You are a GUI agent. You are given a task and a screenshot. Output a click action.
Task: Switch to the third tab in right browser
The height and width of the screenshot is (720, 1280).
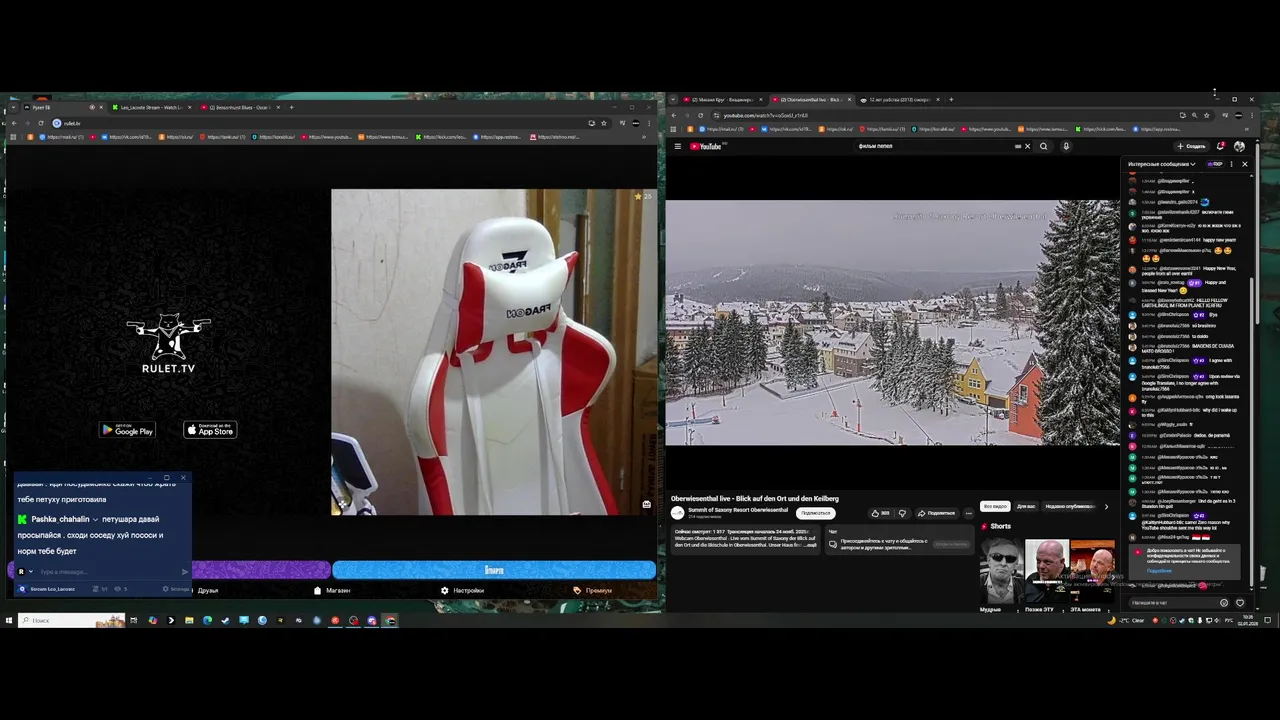(898, 100)
